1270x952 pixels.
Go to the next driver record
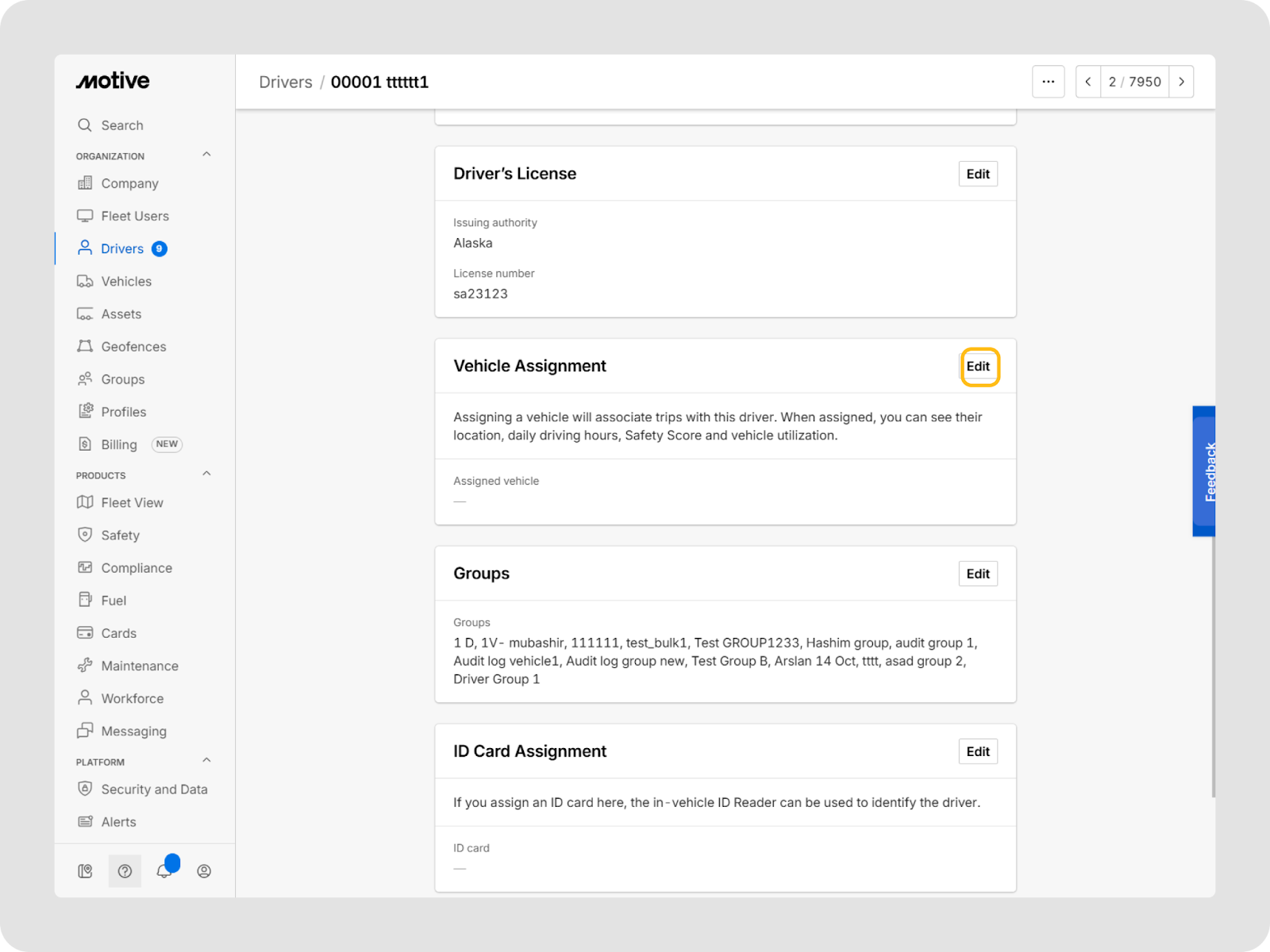tap(1182, 82)
